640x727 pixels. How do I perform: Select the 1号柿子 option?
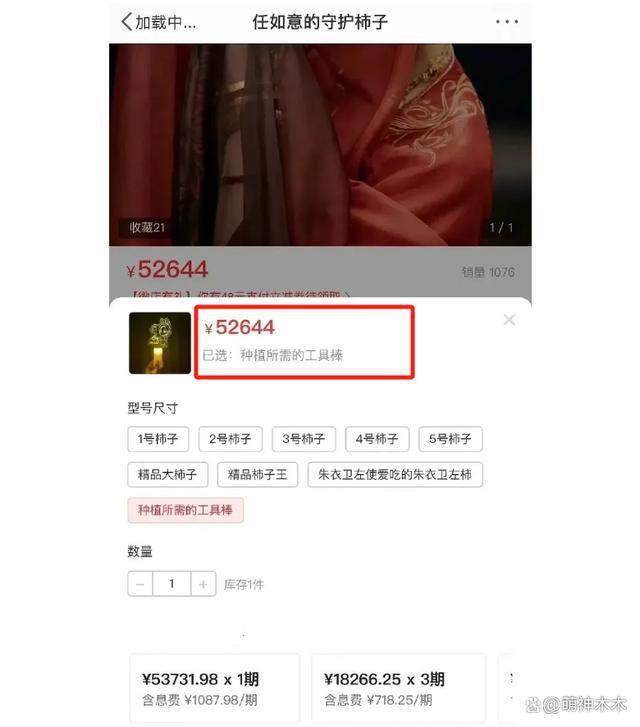click(158, 439)
